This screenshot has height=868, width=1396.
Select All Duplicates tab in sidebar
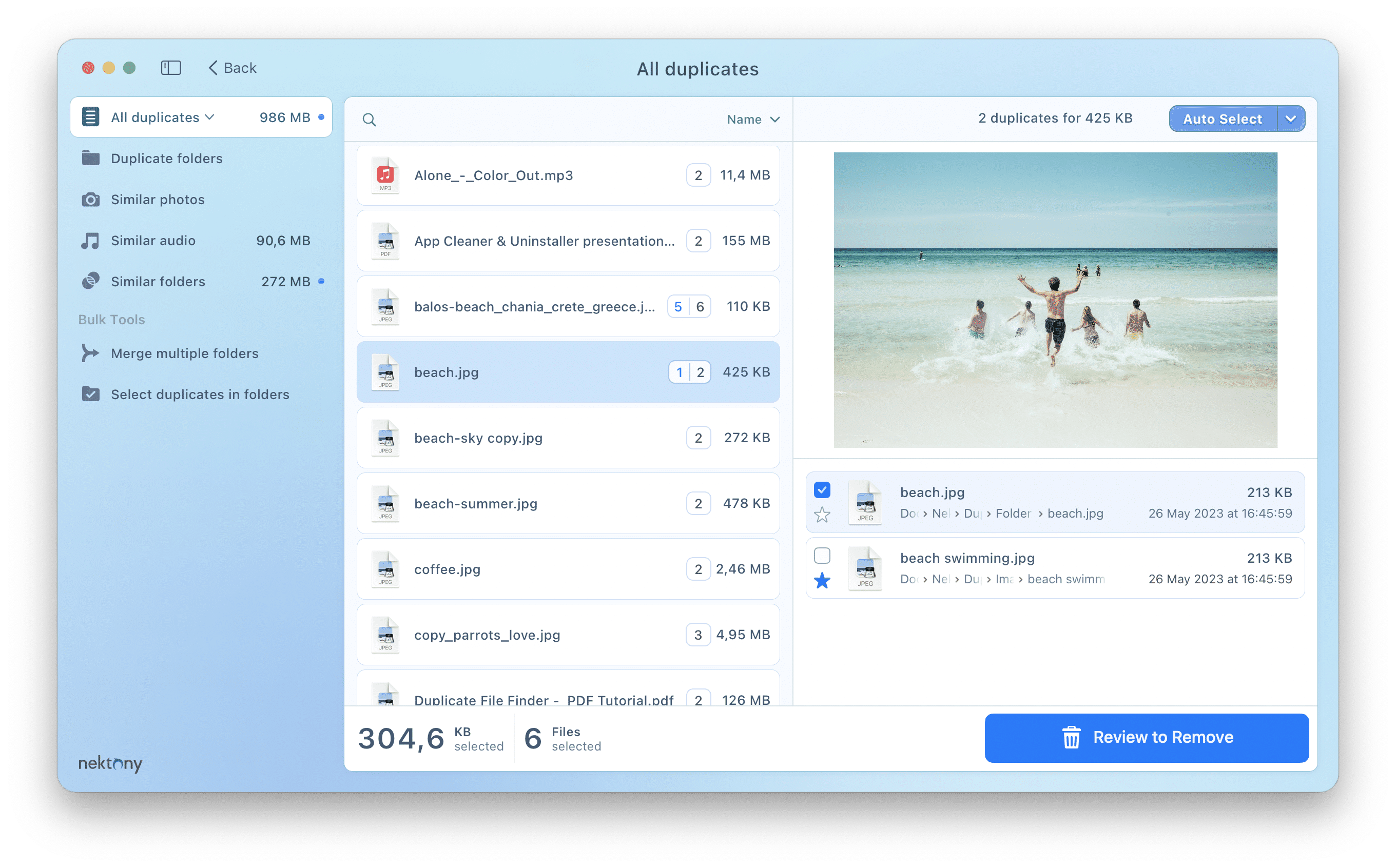click(155, 116)
